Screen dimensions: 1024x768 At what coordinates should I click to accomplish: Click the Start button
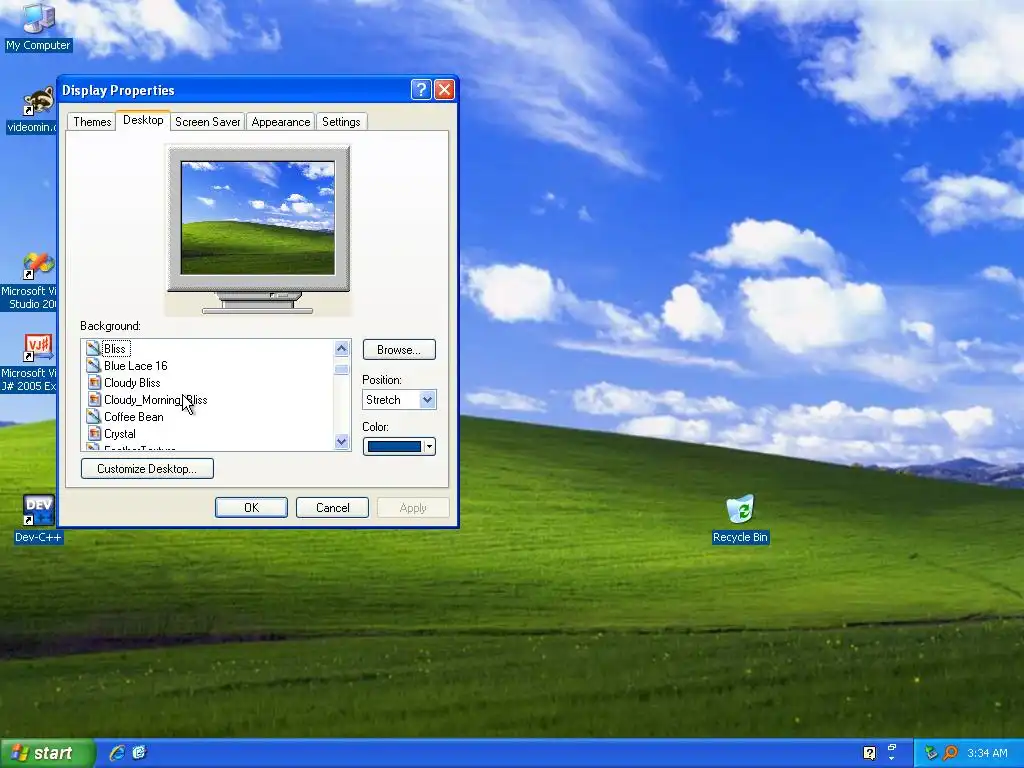(47, 753)
